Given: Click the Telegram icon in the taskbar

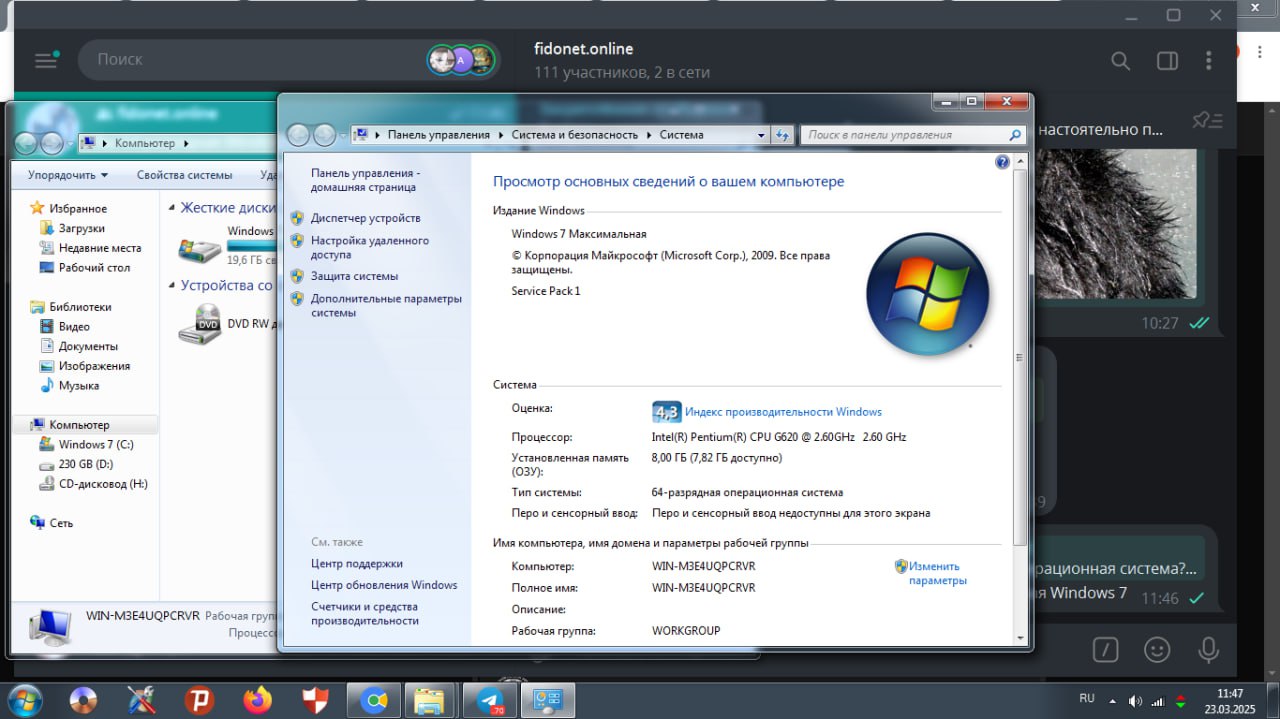Looking at the screenshot, I should tap(490, 700).
